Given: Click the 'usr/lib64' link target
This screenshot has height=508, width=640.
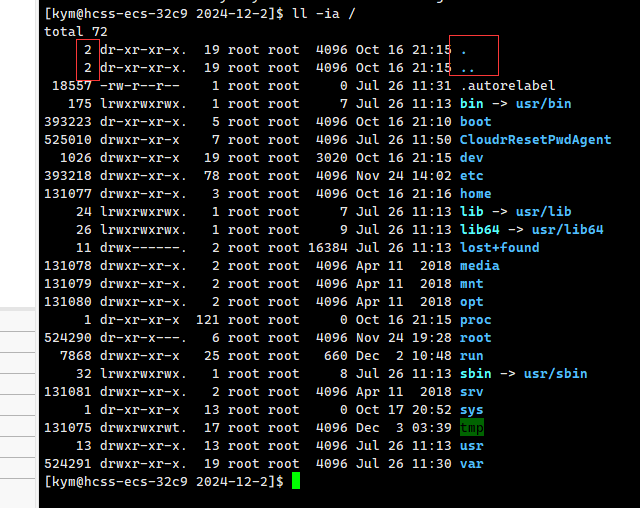Looking at the screenshot, I should tap(567, 229).
